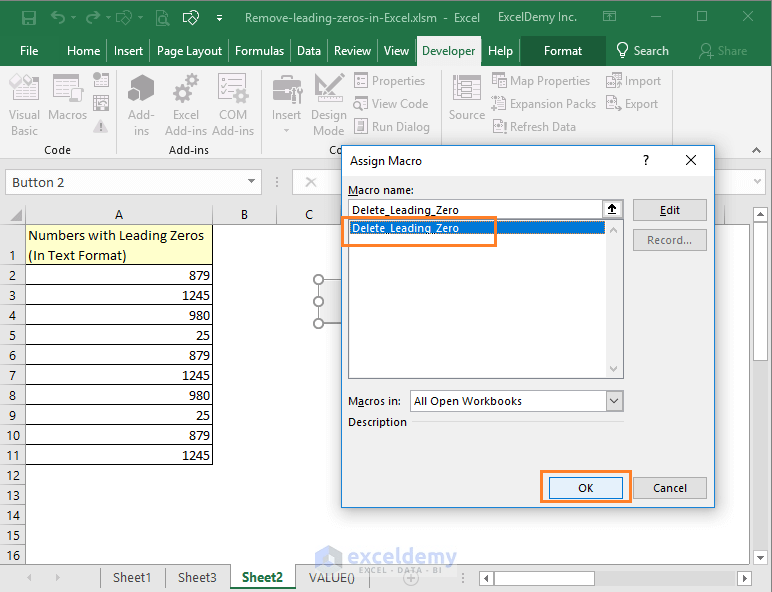This screenshot has height=592, width=772.
Task: Select column A header
Action: click(x=119, y=215)
